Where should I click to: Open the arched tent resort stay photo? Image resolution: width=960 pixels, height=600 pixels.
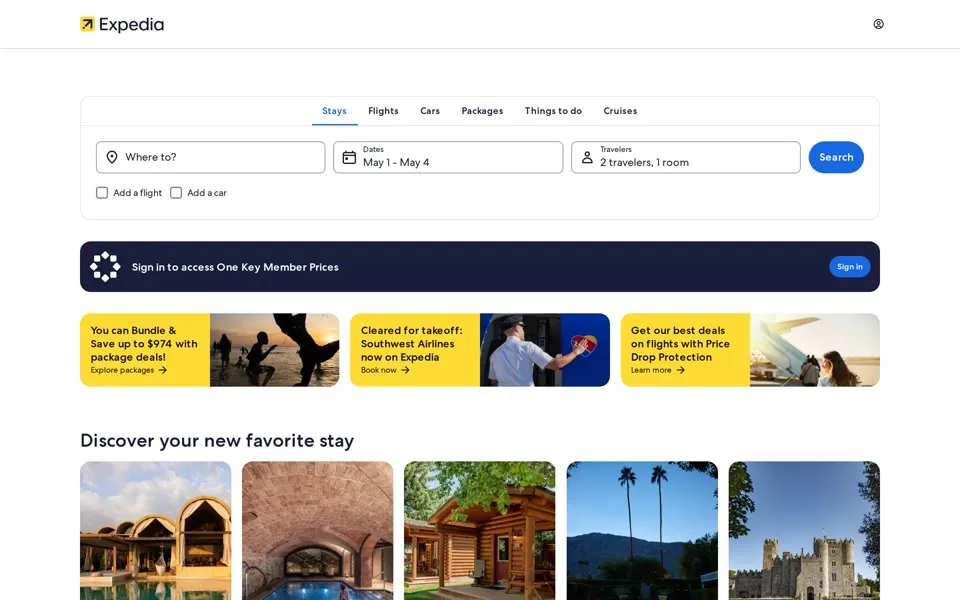pyautogui.click(x=156, y=531)
